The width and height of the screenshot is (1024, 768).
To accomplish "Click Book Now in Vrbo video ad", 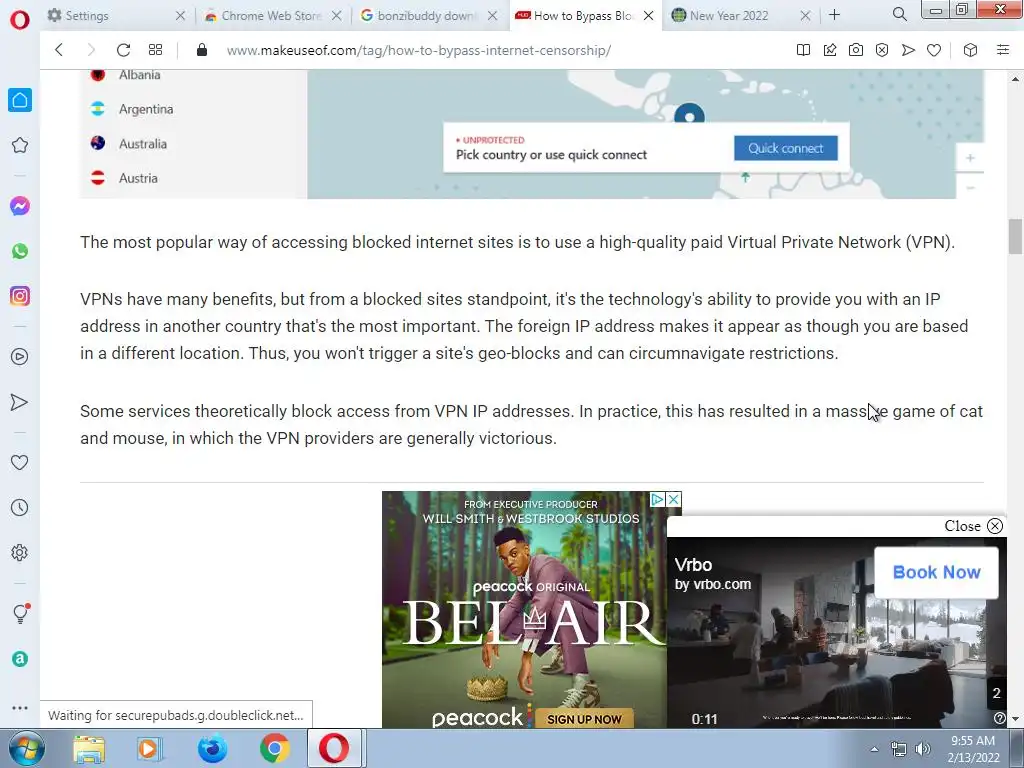I will click(936, 572).
